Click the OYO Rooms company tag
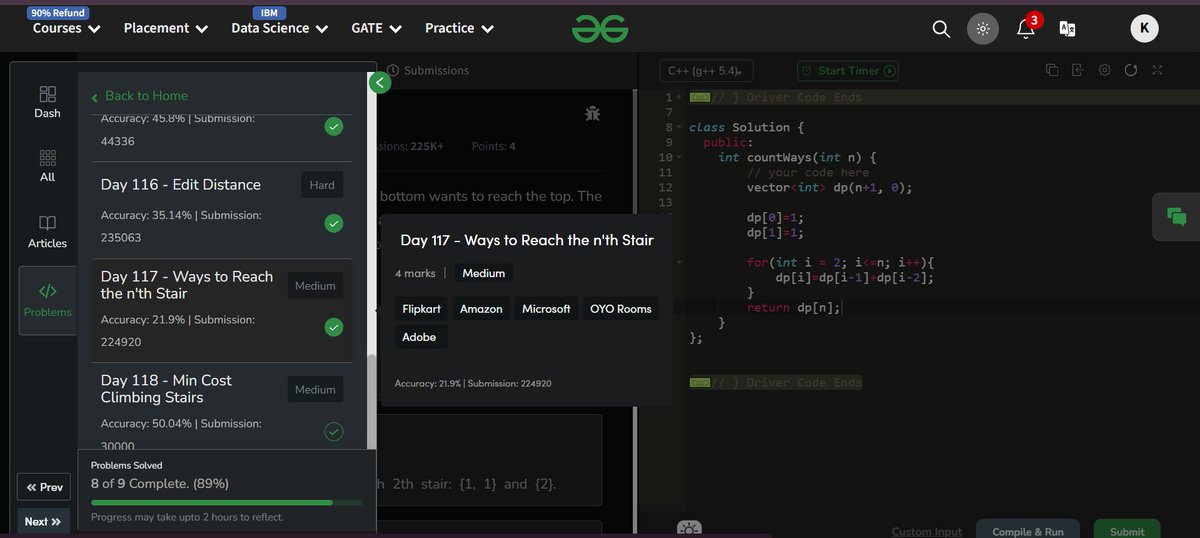1200x538 pixels. point(621,309)
